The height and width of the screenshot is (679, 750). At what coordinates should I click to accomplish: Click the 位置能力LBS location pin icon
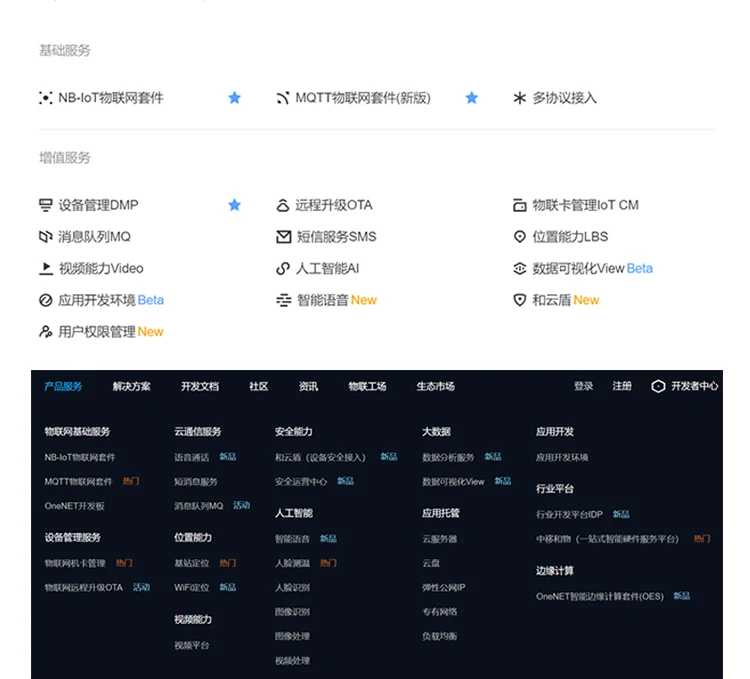click(519, 237)
